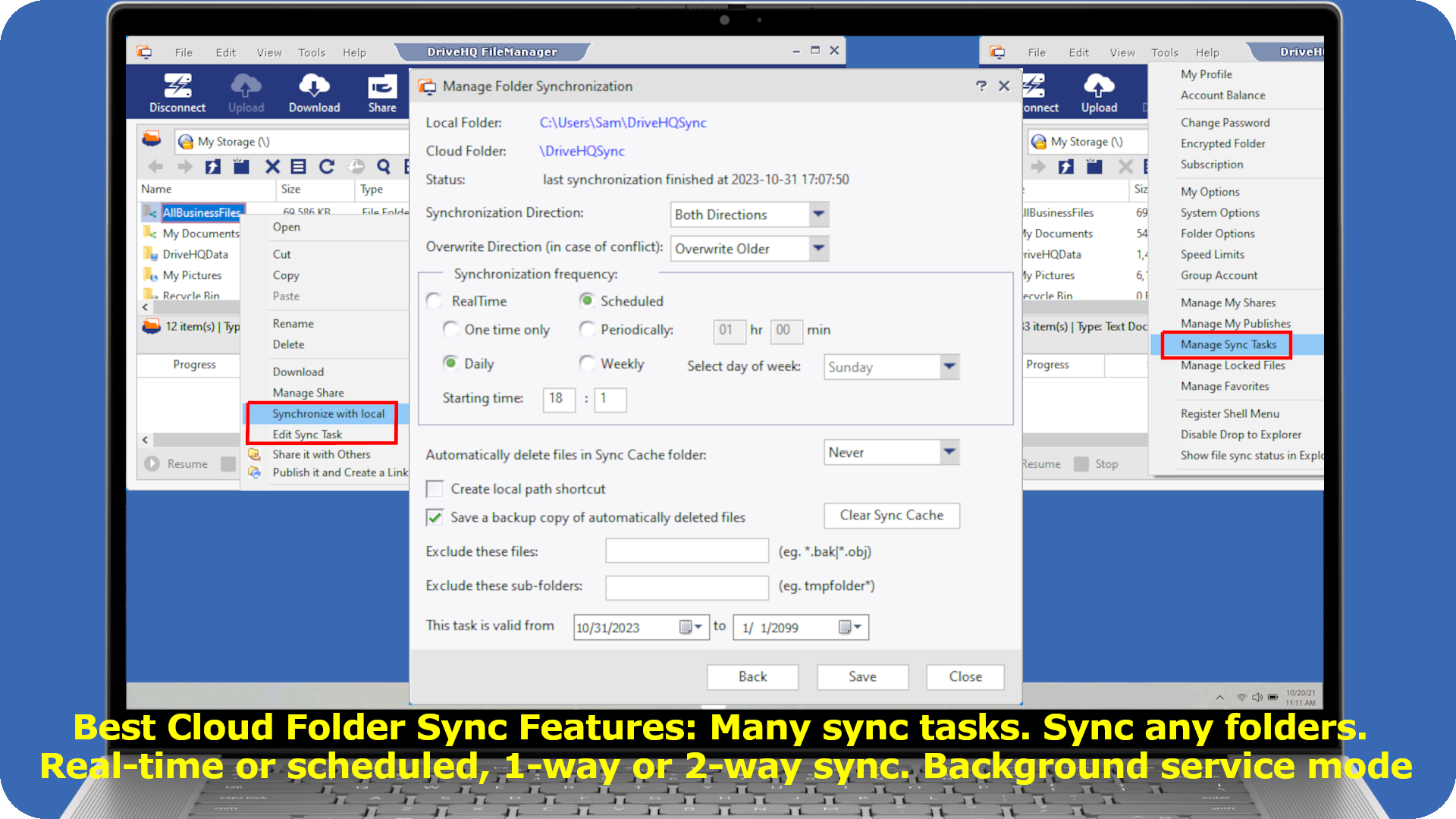
Task: Click the Save button
Action: tap(862, 676)
